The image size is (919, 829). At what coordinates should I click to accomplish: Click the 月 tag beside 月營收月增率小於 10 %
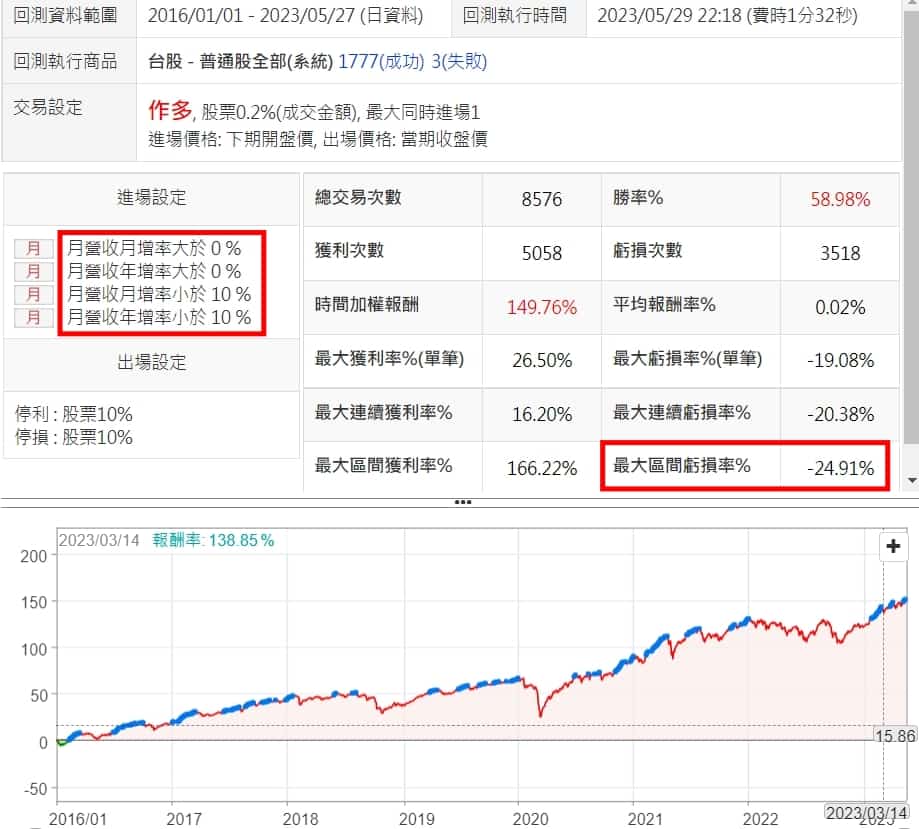click(x=33, y=294)
